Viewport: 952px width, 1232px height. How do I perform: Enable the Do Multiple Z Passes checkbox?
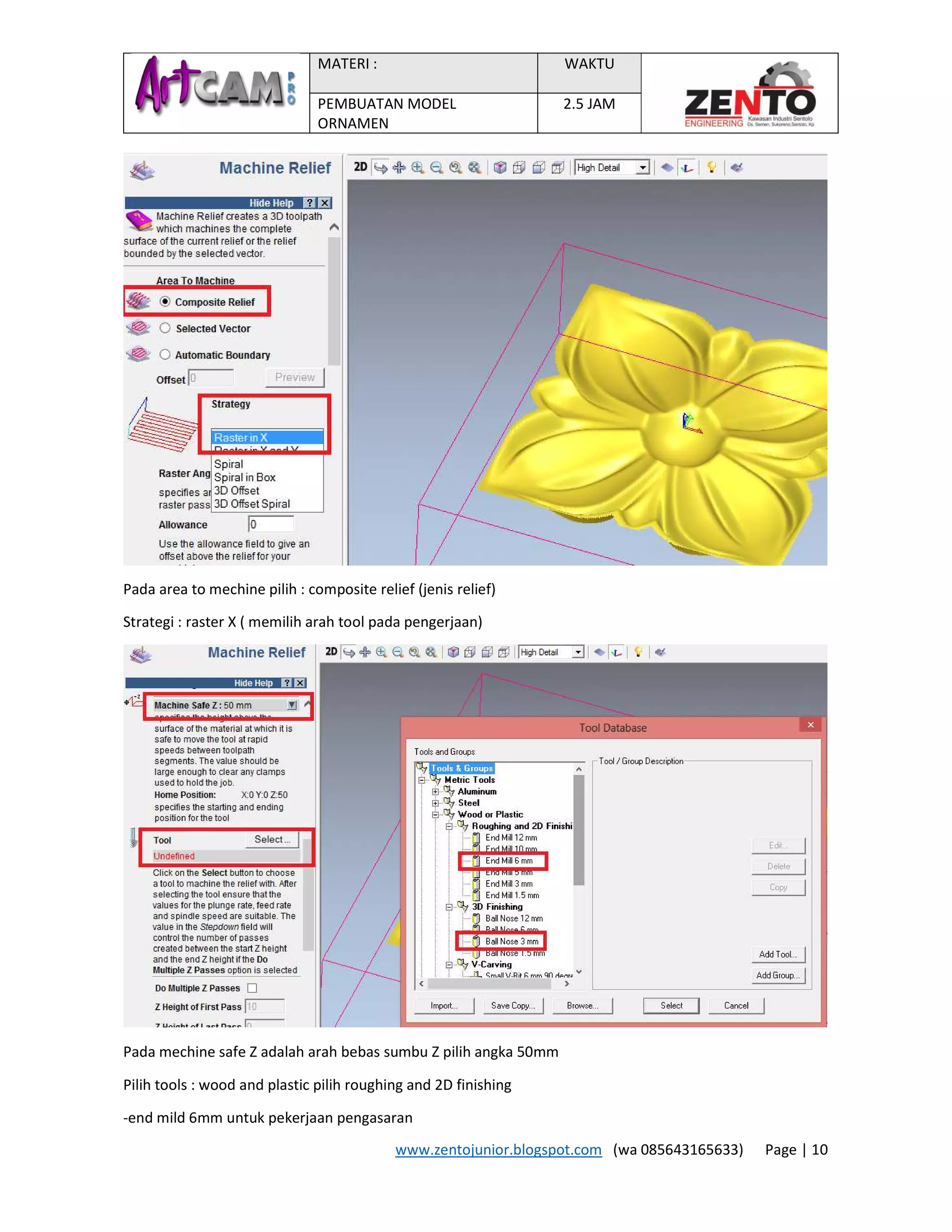tap(252, 988)
